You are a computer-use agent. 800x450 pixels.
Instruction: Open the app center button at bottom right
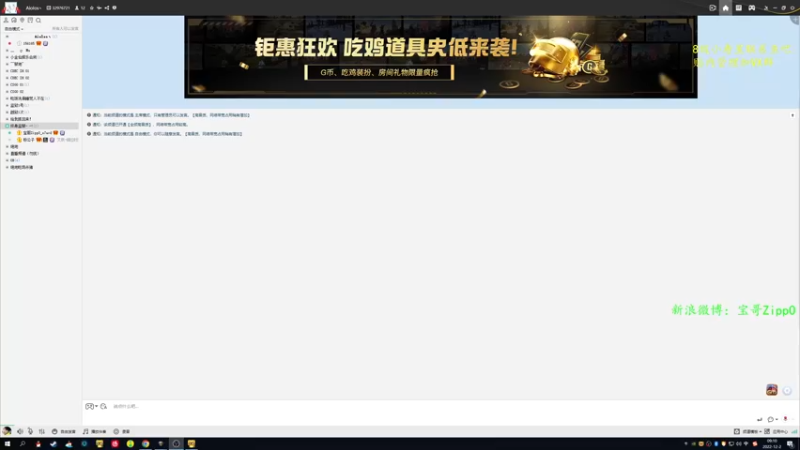point(777,432)
